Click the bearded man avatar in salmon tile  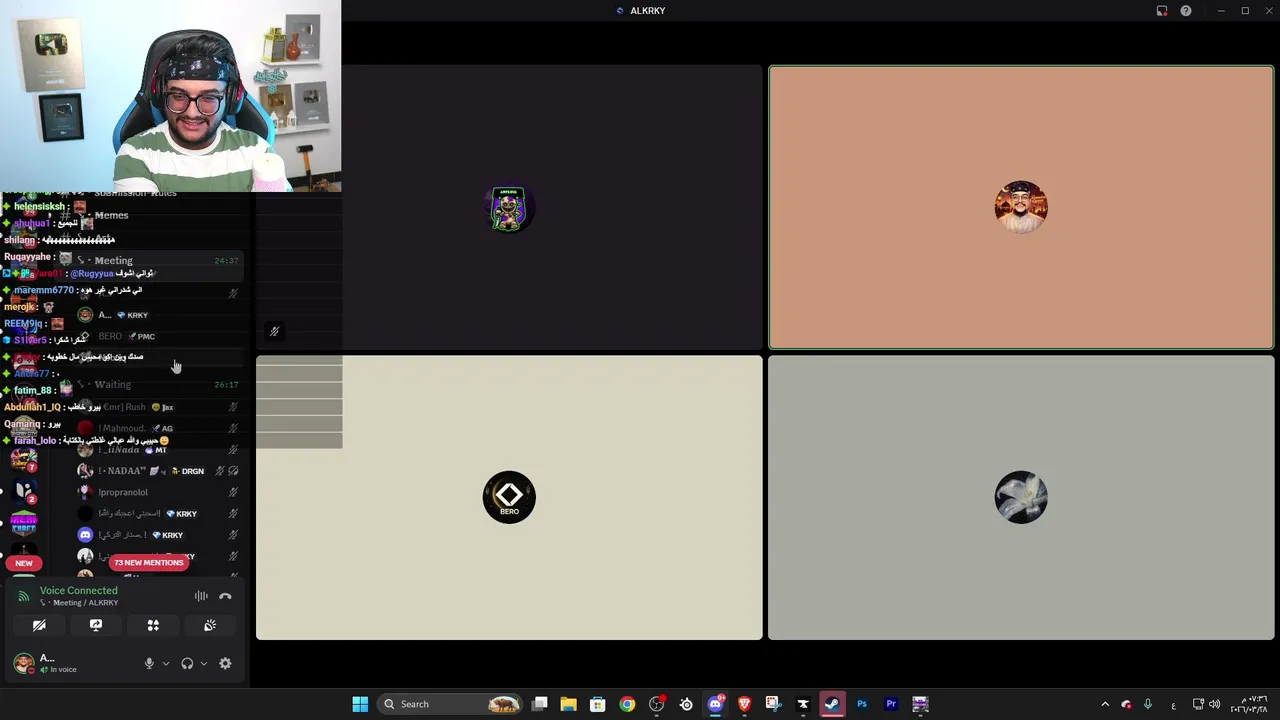pos(1021,207)
